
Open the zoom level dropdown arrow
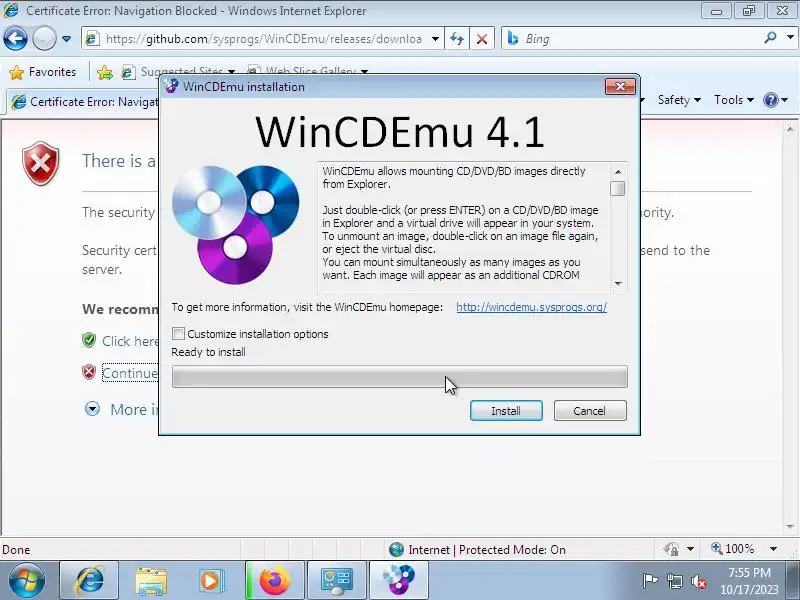click(x=773, y=549)
